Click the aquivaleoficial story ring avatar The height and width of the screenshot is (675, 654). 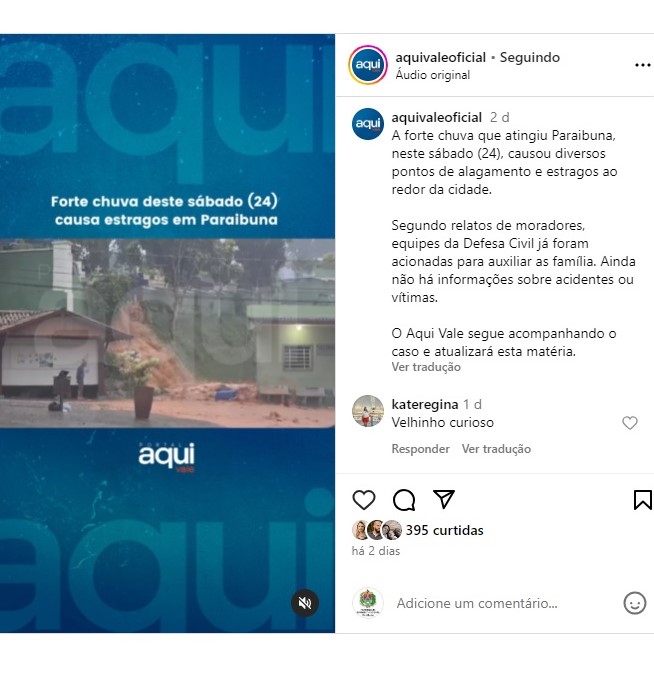point(368,65)
